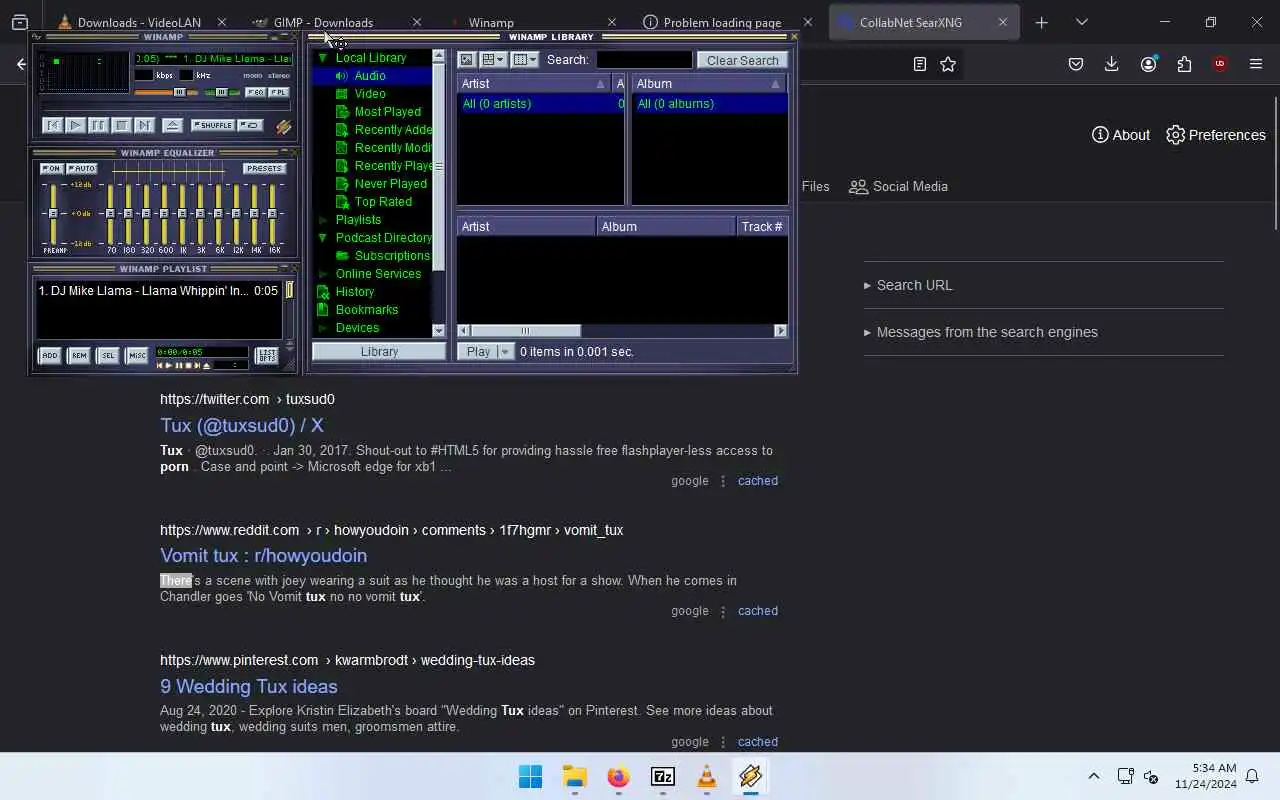1280x800 pixels.
Task: Click the Winamp balance slider
Action: pyautogui.click(x=222, y=92)
